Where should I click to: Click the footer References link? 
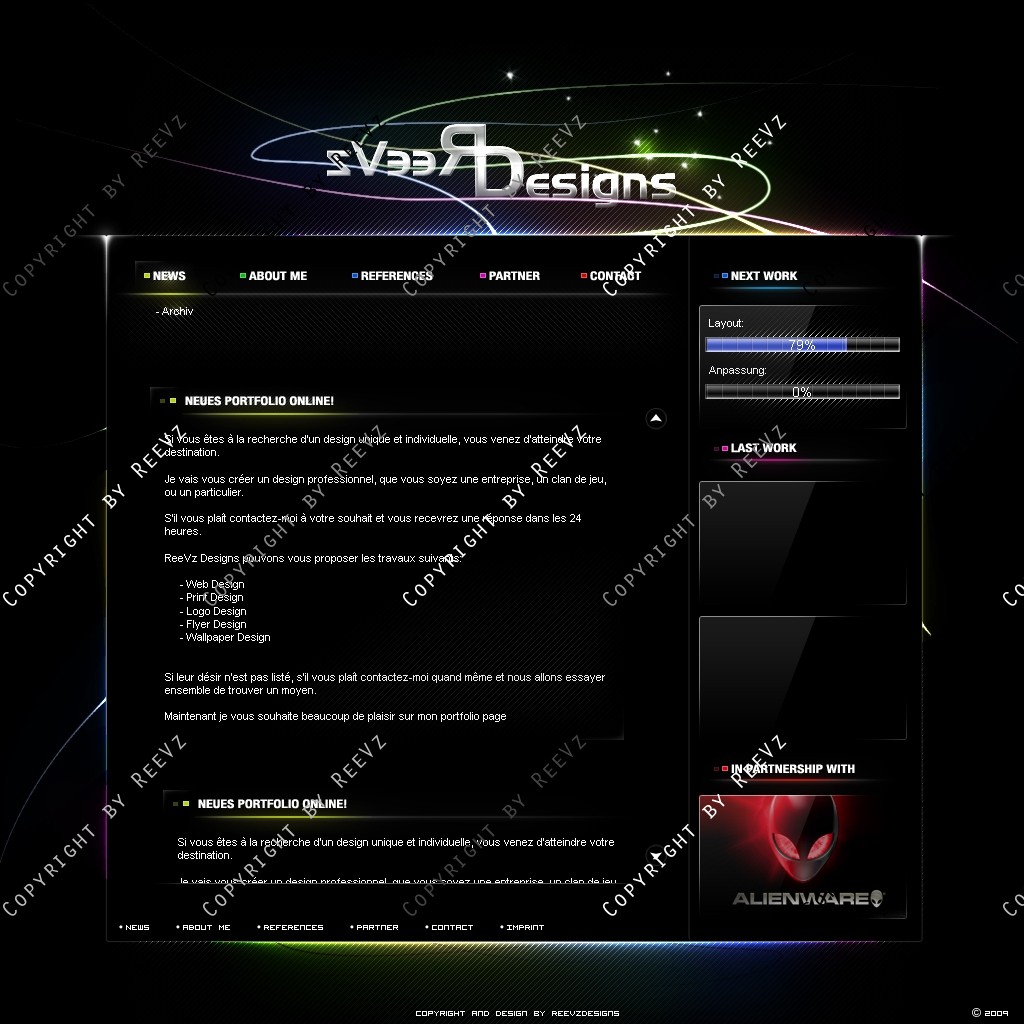292,927
